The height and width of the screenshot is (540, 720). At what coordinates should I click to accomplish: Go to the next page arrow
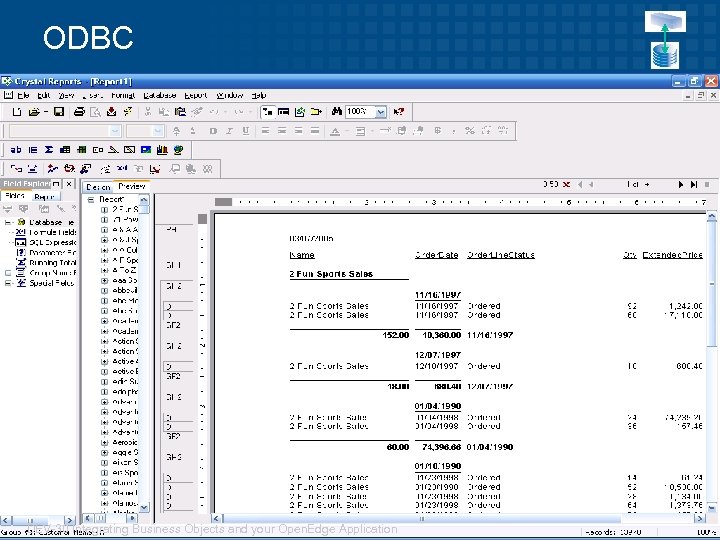click(681, 184)
